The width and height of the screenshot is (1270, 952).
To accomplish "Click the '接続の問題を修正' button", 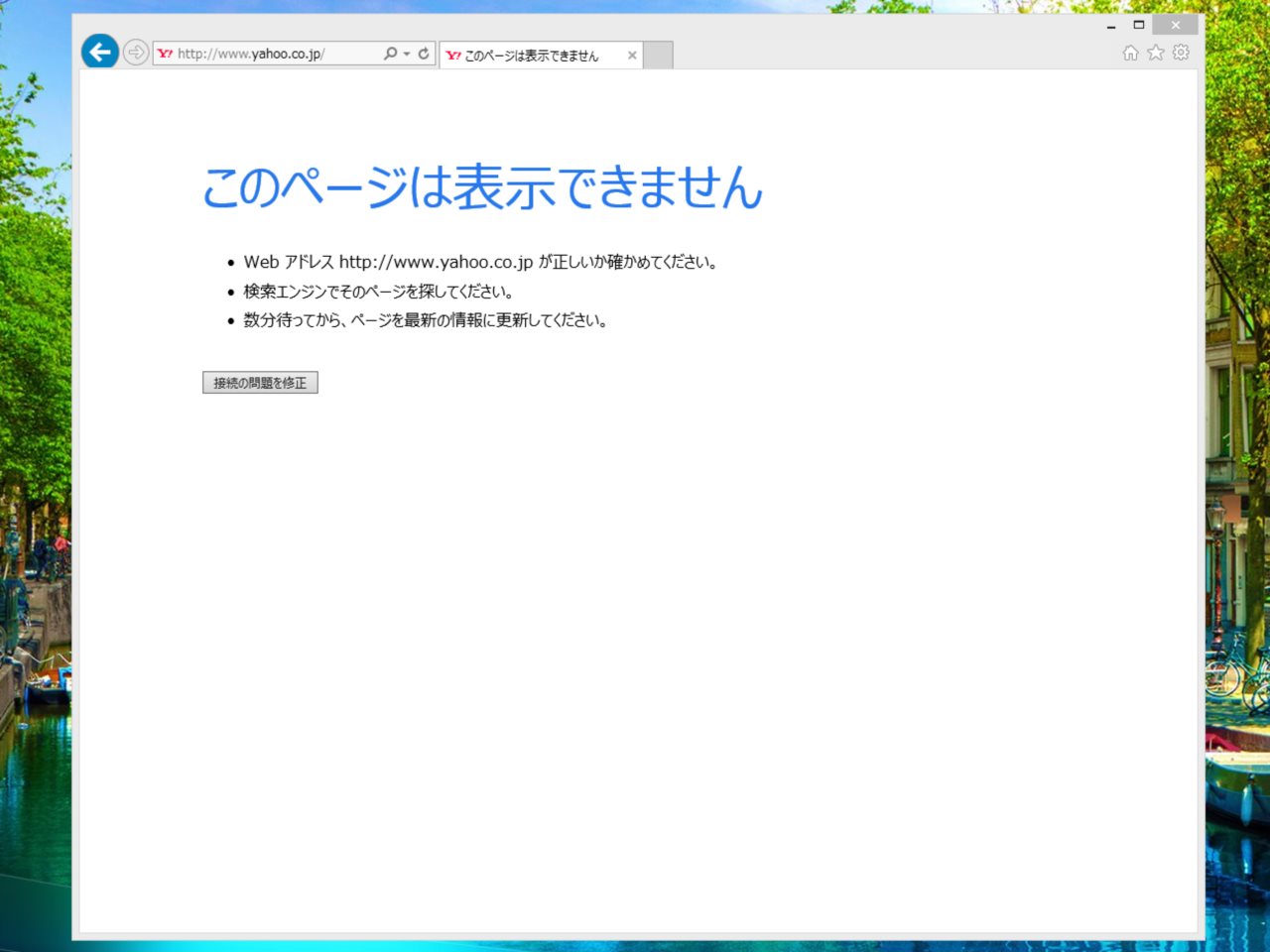I will (260, 383).
